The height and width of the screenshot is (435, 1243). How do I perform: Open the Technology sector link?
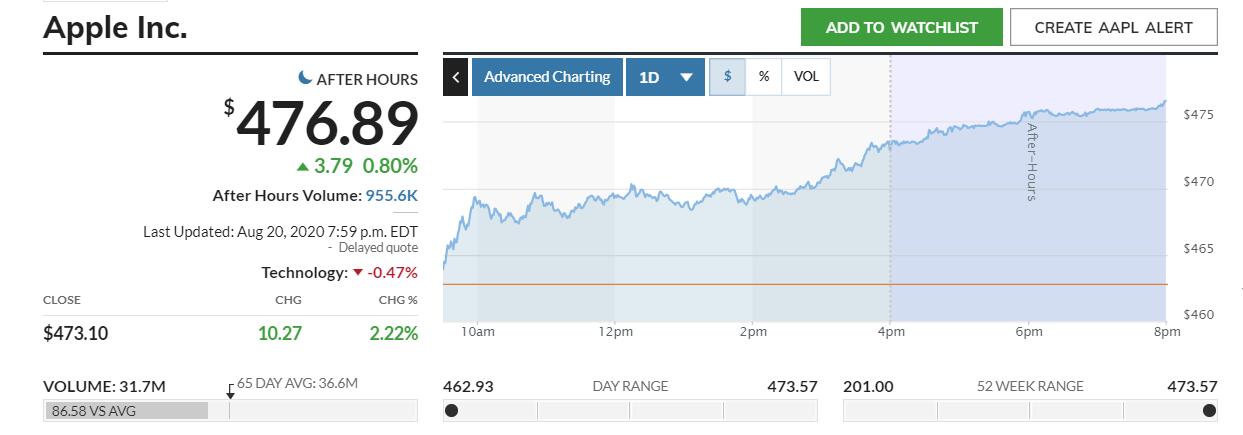(304, 273)
